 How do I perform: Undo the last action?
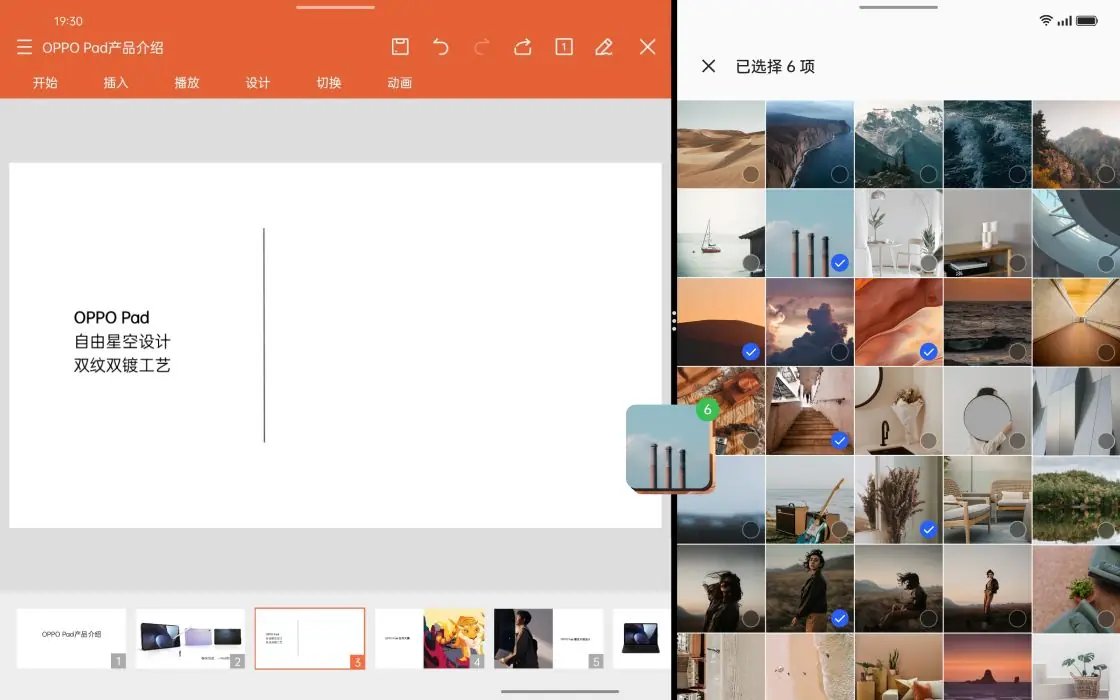coord(441,47)
